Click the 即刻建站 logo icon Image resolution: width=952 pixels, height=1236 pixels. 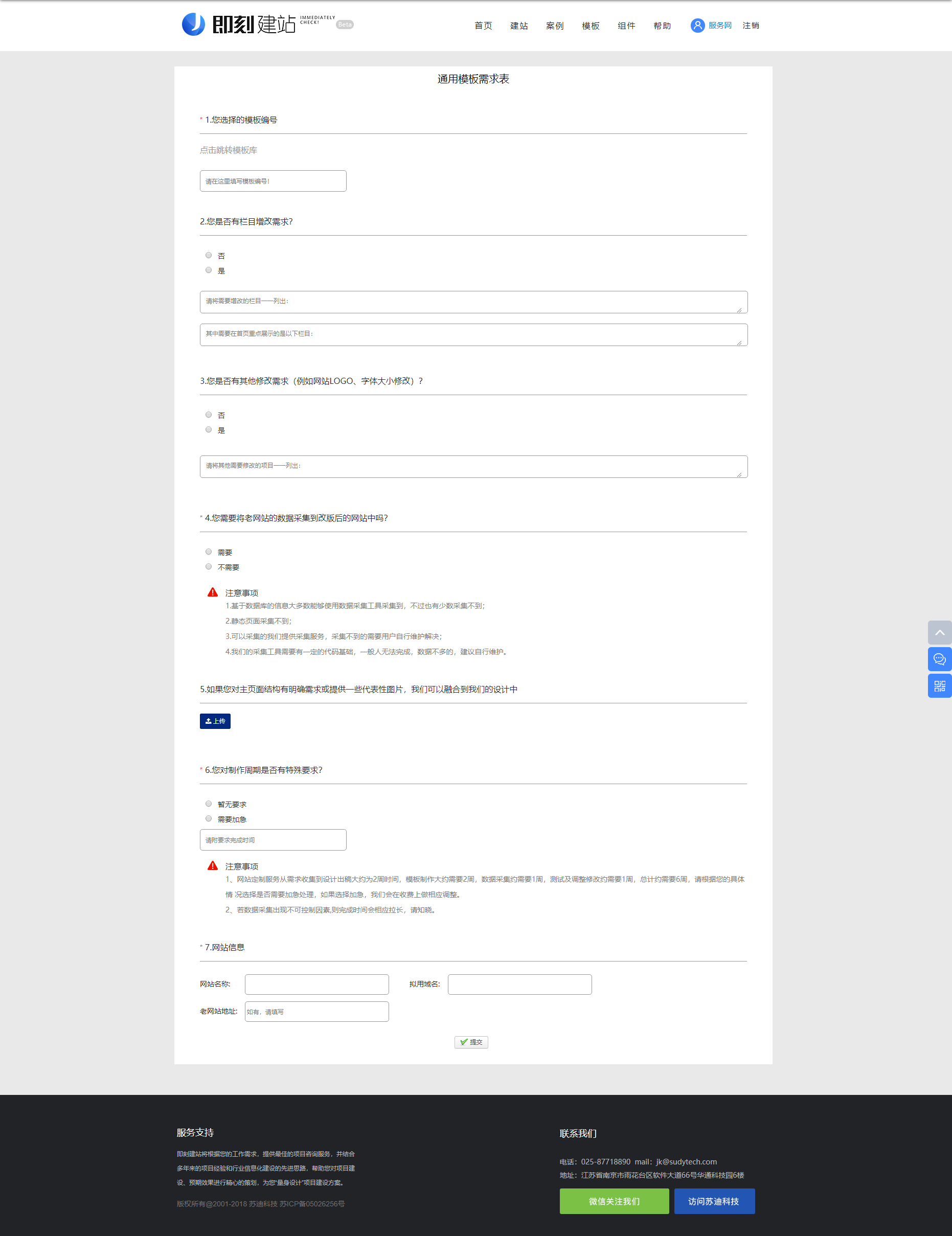tap(193, 25)
